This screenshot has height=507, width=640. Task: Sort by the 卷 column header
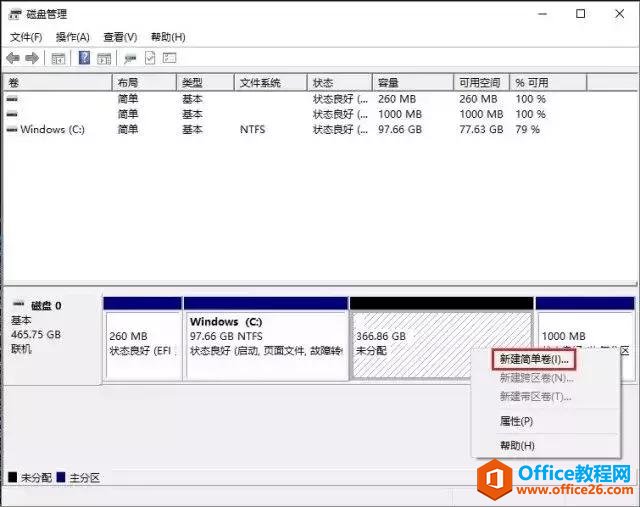58,83
